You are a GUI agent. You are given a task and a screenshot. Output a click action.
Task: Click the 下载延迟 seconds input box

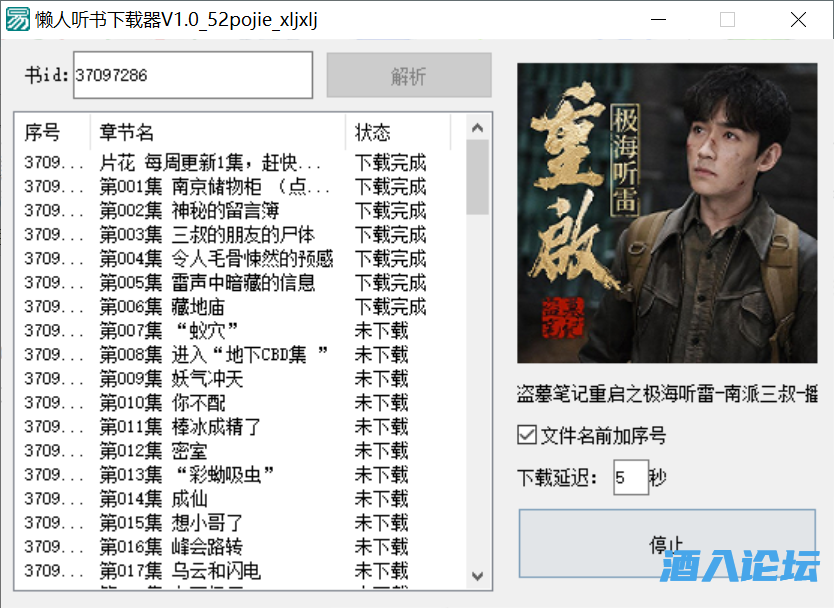630,477
